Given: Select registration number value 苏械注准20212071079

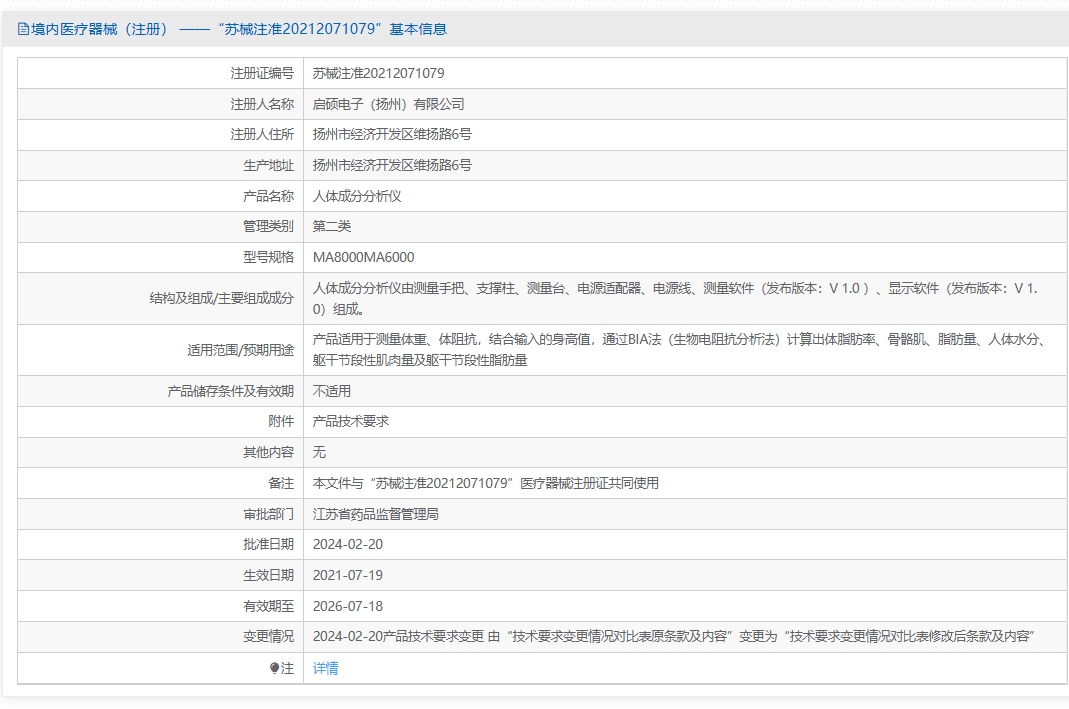Looking at the screenshot, I should tap(378, 73).
